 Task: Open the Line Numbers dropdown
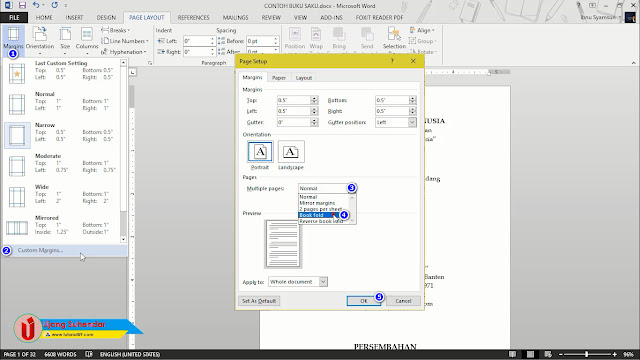(x=125, y=41)
